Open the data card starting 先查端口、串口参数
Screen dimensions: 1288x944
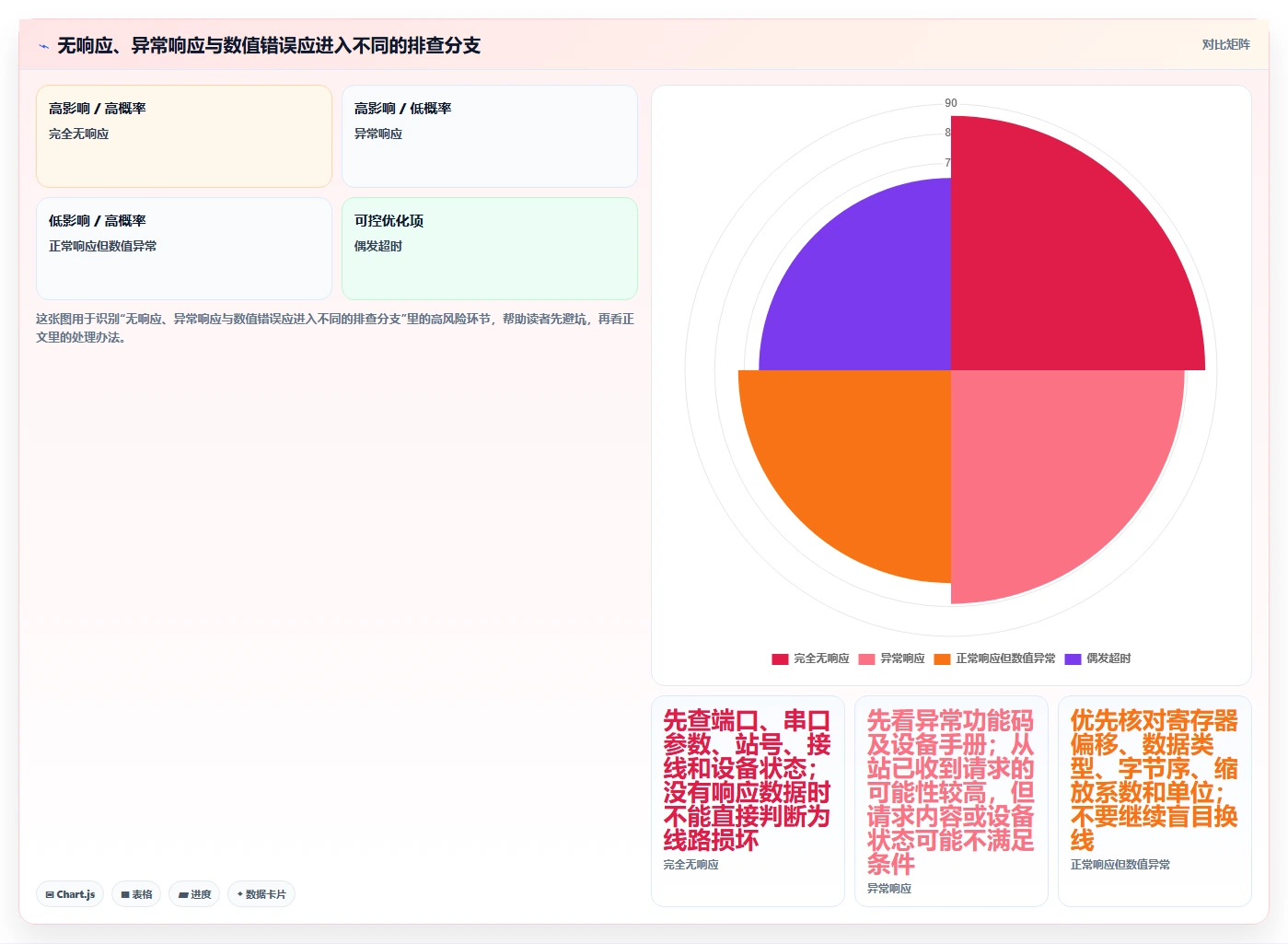(x=748, y=801)
